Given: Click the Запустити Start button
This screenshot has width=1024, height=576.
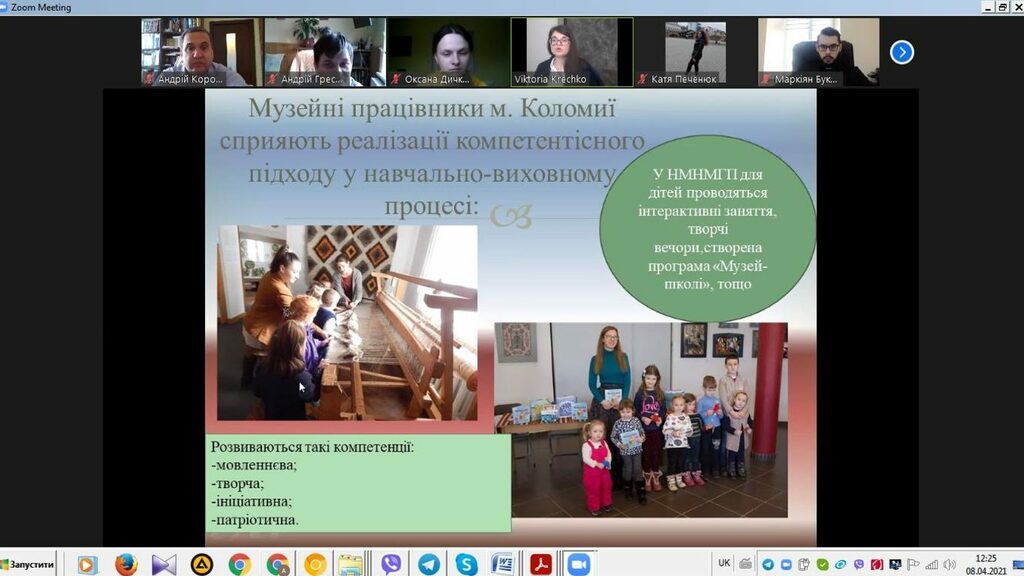Looking at the screenshot, I should point(28,564).
